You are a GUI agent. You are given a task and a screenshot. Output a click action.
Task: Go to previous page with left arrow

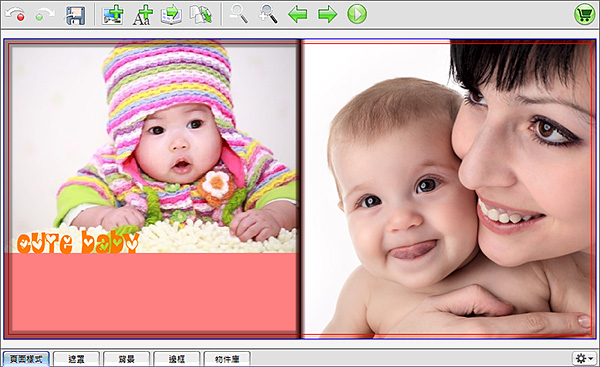coord(298,15)
